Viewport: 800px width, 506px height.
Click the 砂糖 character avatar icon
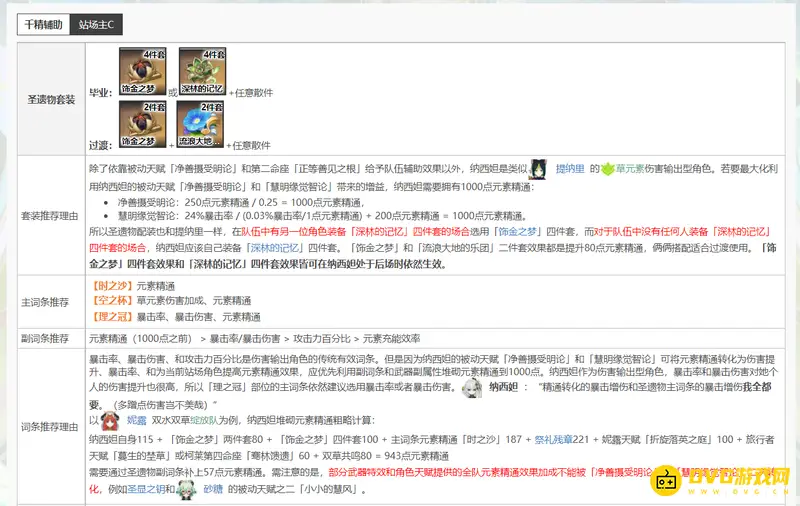click(187, 489)
